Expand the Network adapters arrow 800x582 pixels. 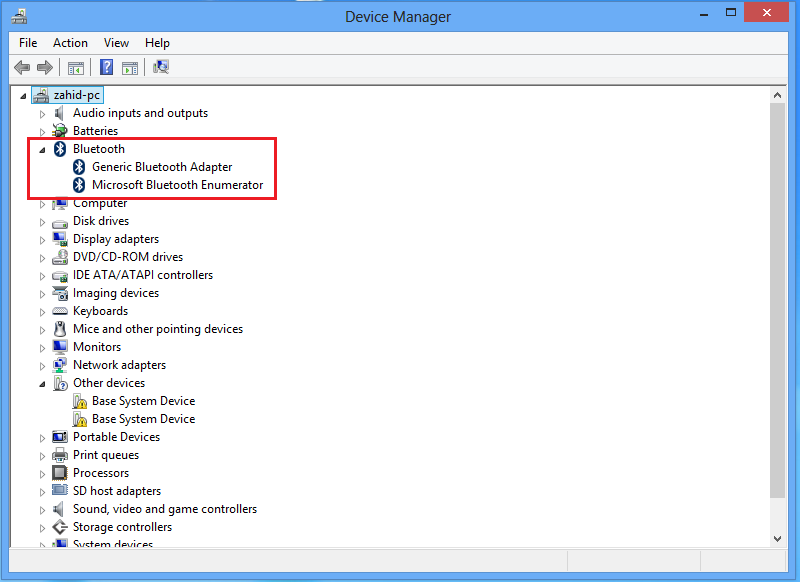(42, 366)
